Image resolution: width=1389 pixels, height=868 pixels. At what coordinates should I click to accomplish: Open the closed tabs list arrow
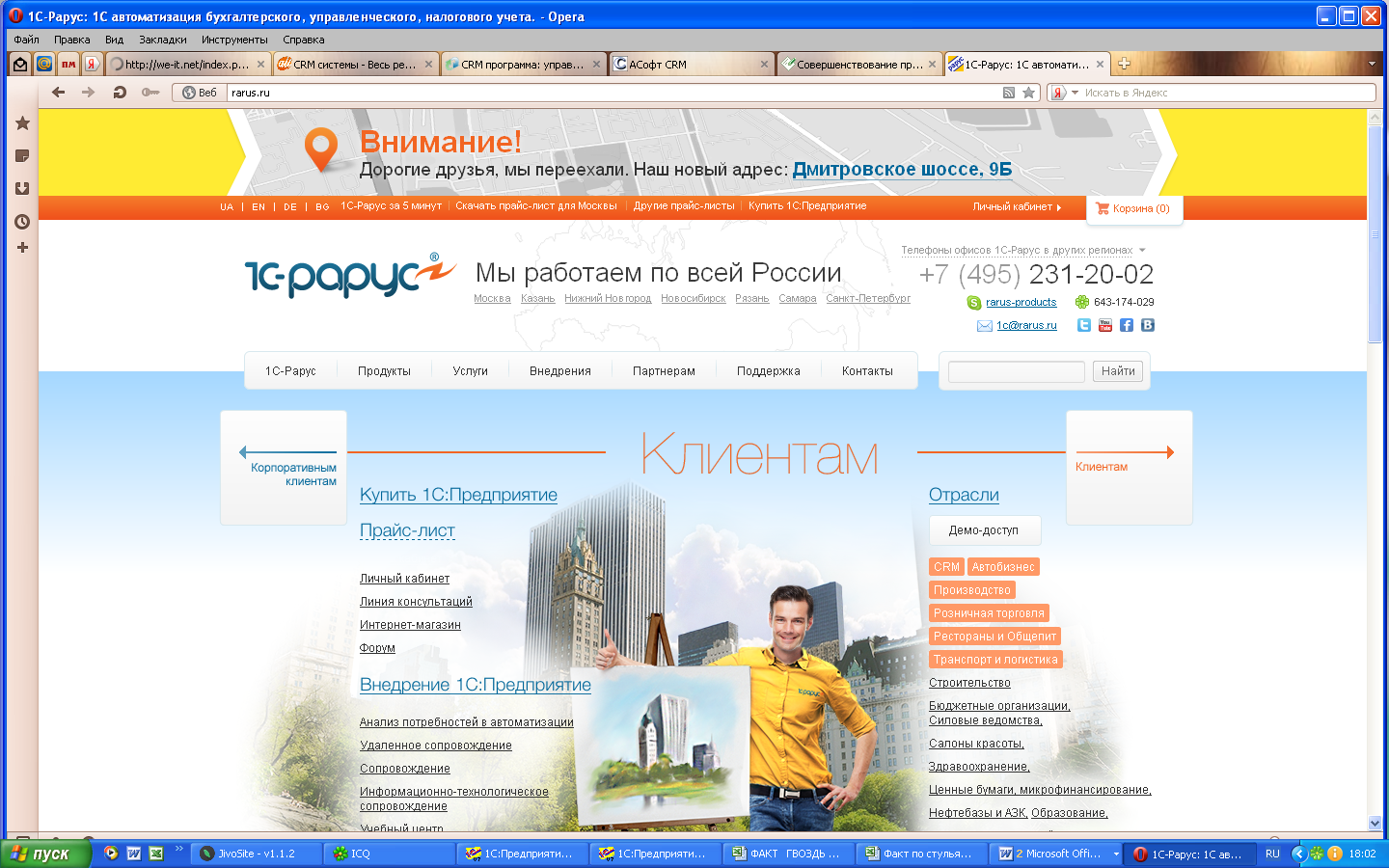[1373, 65]
